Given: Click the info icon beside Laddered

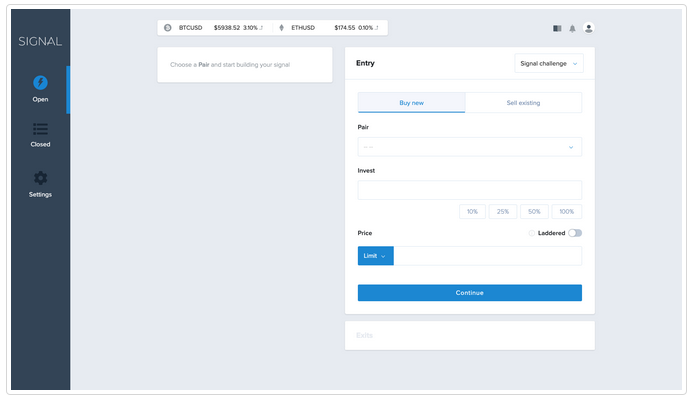Looking at the screenshot, I should [531, 233].
